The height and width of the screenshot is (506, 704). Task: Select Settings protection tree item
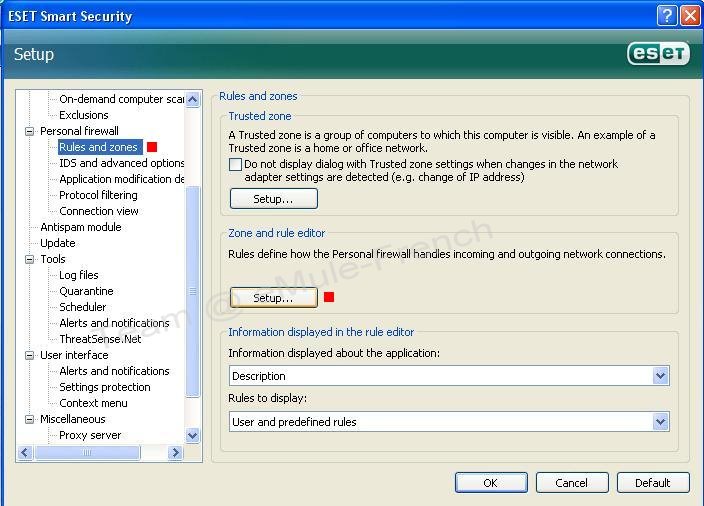(x=105, y=387)
